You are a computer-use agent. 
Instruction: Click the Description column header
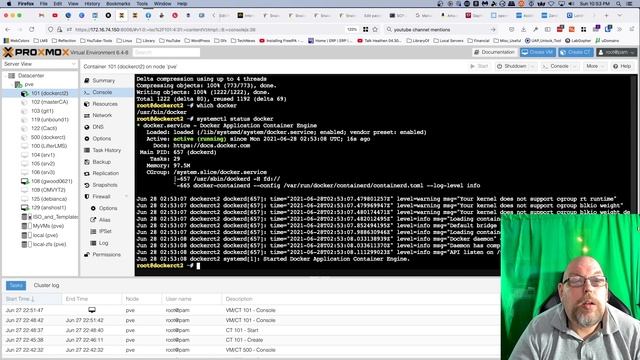point(239,299)
